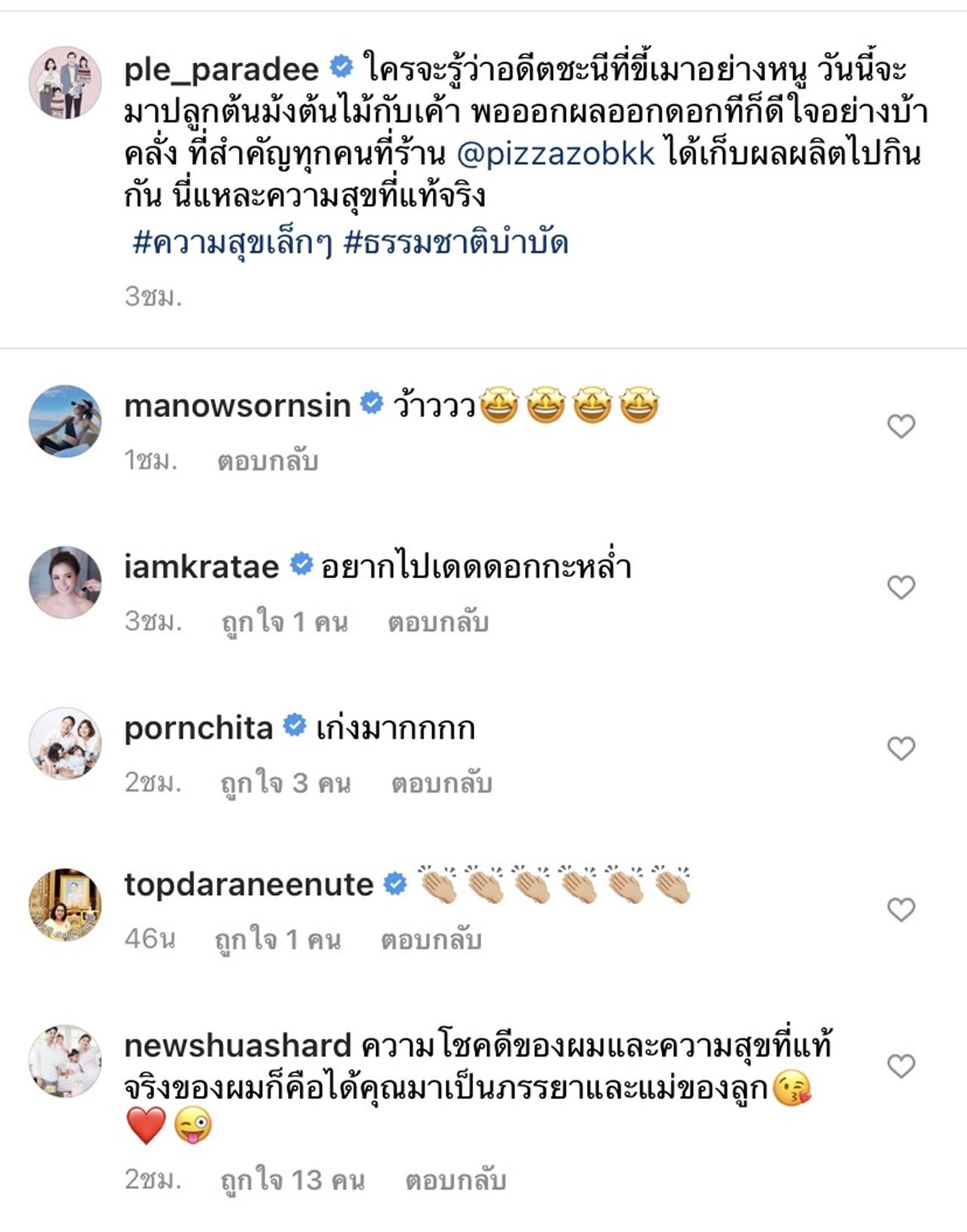Viewport: 967px width, 1232px height.
Task: Open the #ความสุขเล็กๆ hashtag
Action: (x=233, y=243)
